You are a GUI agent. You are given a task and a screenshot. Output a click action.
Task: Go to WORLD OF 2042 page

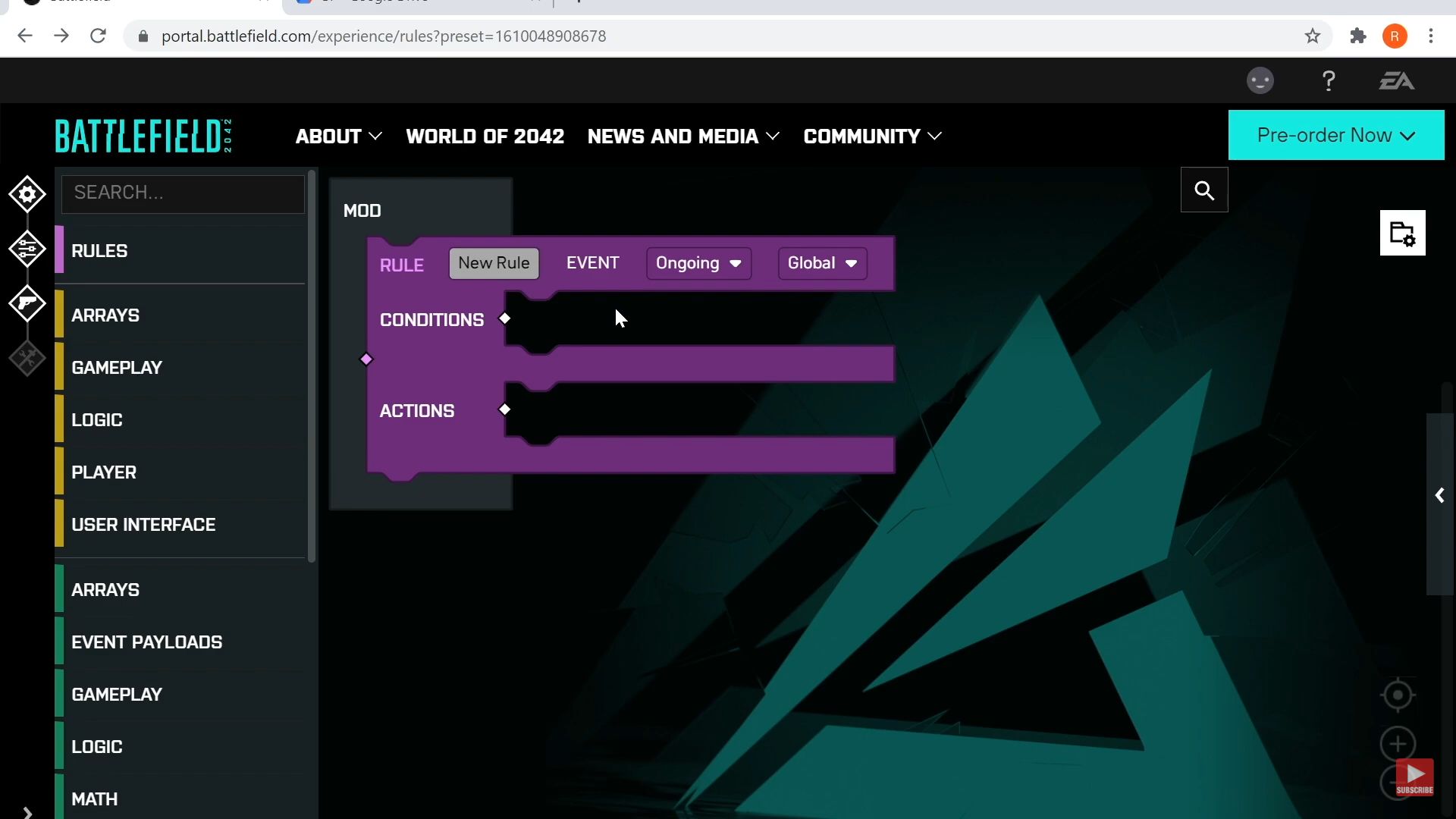tap(485, 136)
